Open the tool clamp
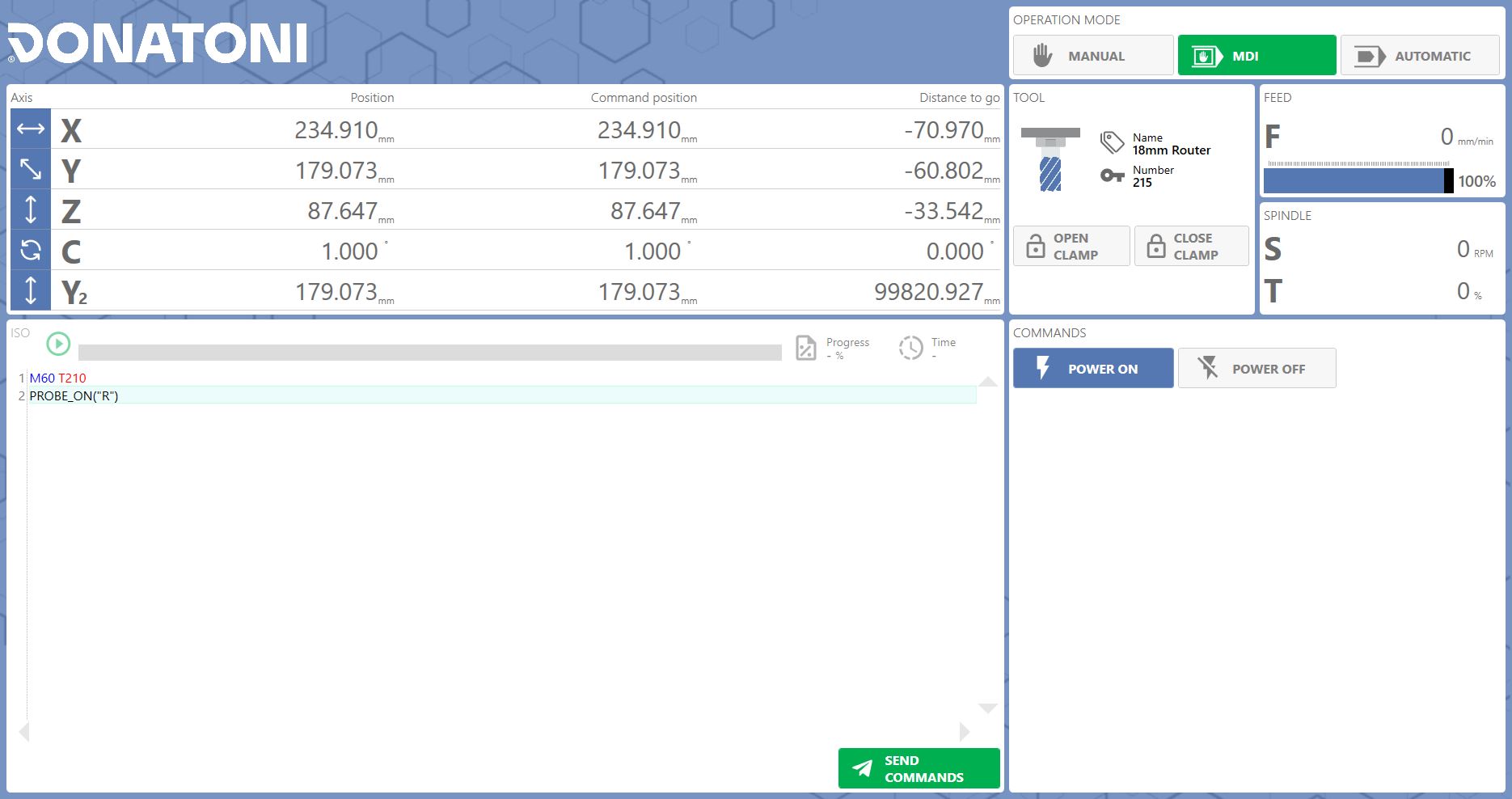Viewport: 1512px width, 799px height. click(x=1071, y=246)
